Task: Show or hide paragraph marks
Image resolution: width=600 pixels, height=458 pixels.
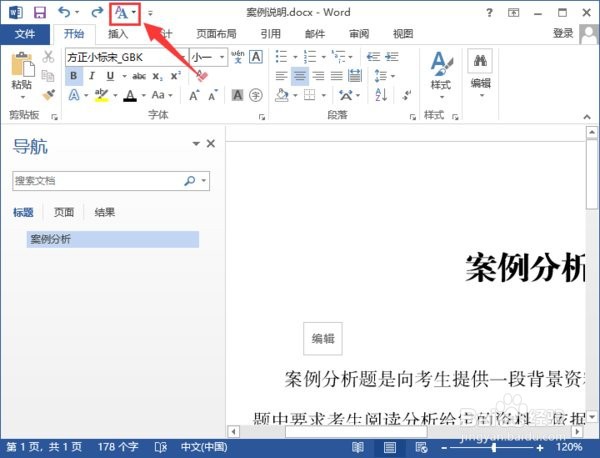Action: click(407, 95)
